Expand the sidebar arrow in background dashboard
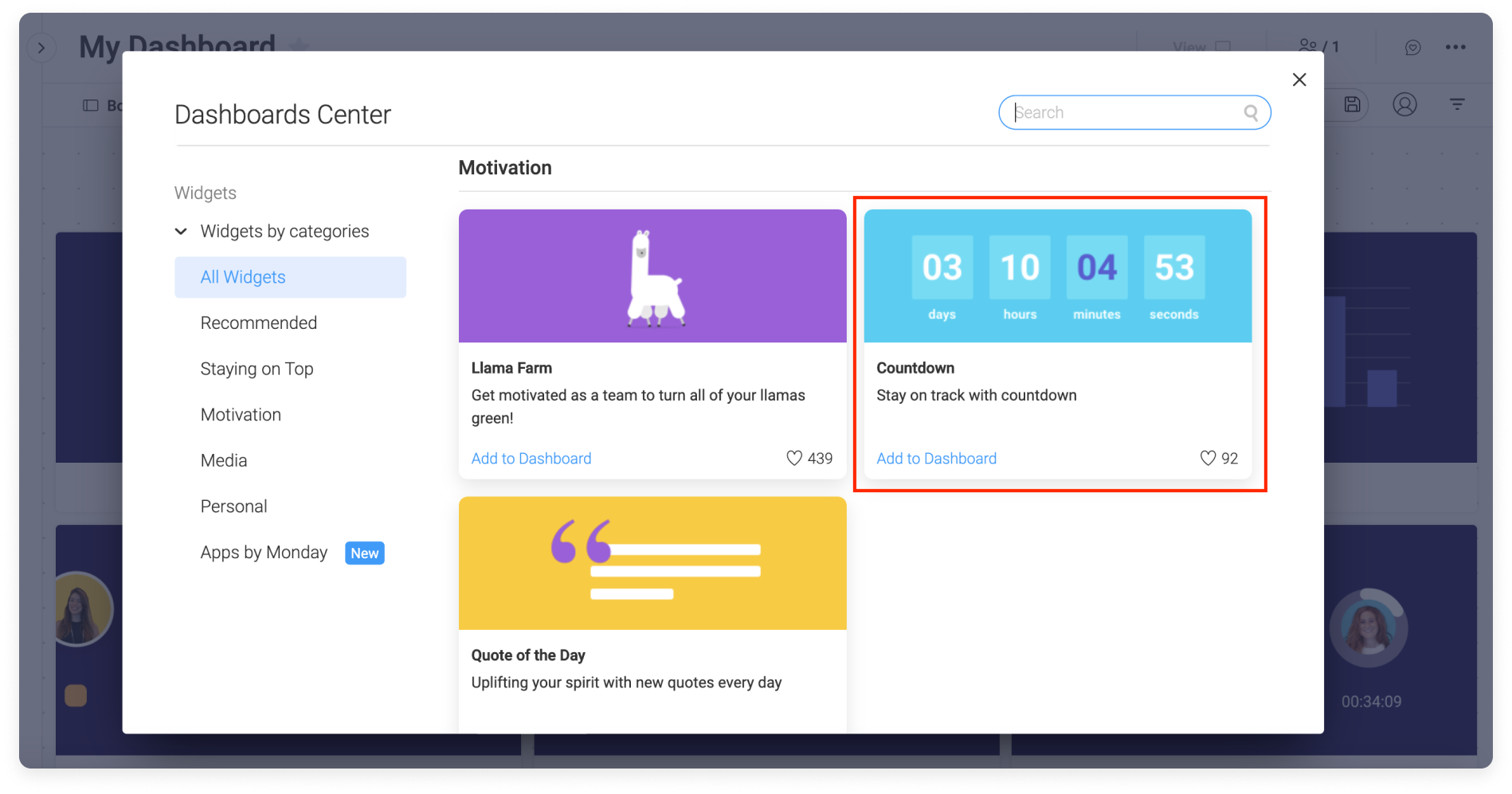The height and width of the screenshot is (794, 1512). point(41,48)
